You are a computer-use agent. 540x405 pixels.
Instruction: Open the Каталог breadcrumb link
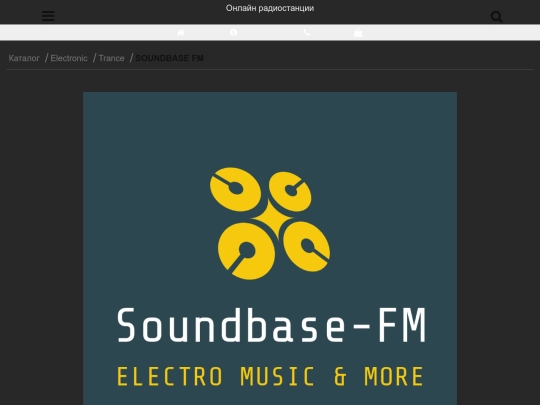[x=24, y=58]
